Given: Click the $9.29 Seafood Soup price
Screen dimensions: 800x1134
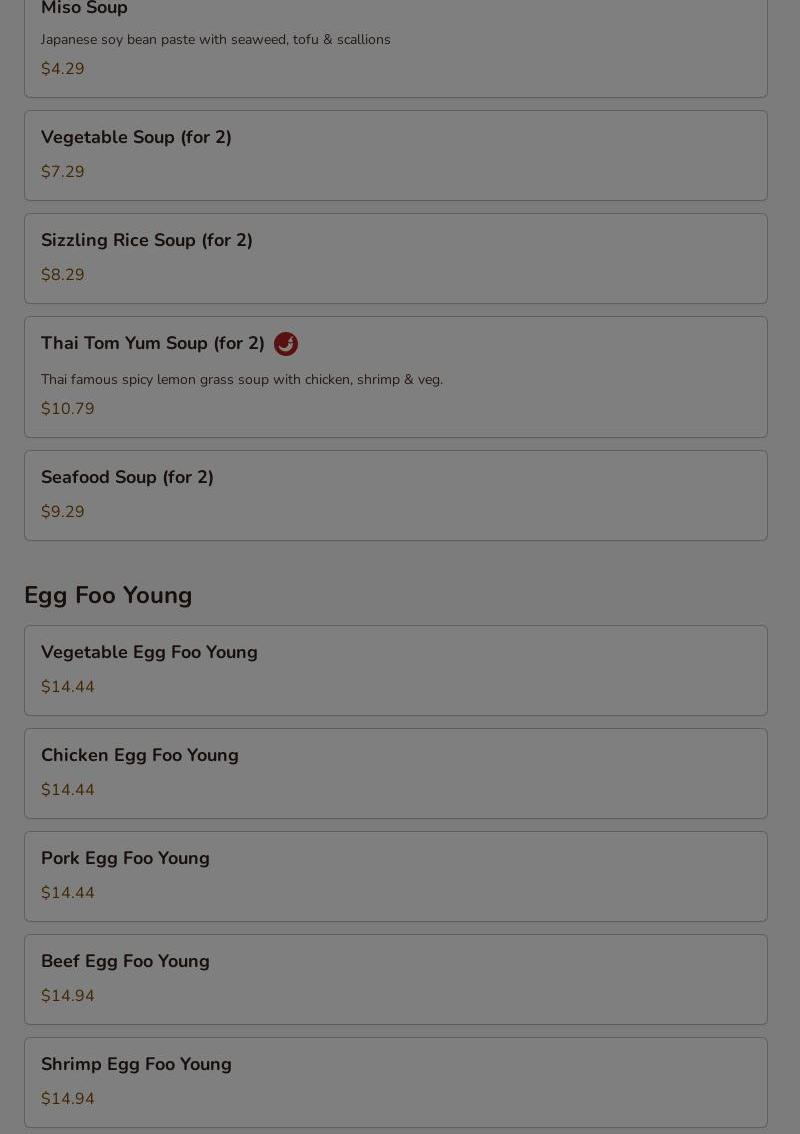Looking at the screenshot, I should tap(63, 511).
